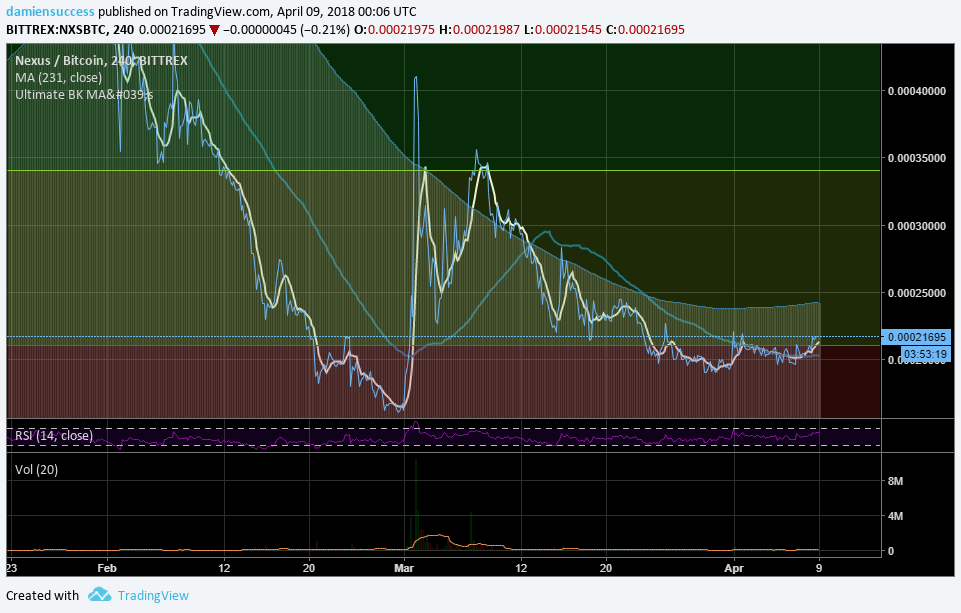This screenshot has height=613, width=961.
Task: Click the red horizontal support line
Action: point(444,346)
